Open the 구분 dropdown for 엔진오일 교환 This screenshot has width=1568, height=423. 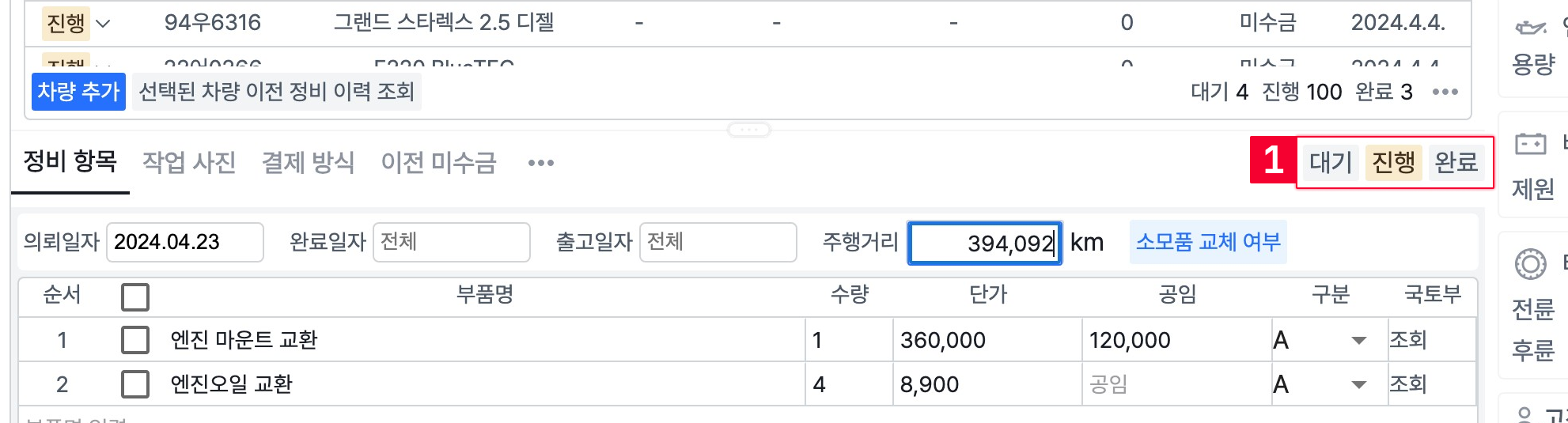1358,385
